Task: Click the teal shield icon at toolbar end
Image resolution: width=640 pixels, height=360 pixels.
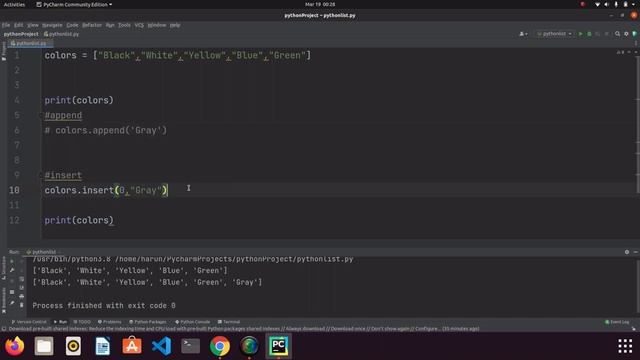Action: click(635, 34)
